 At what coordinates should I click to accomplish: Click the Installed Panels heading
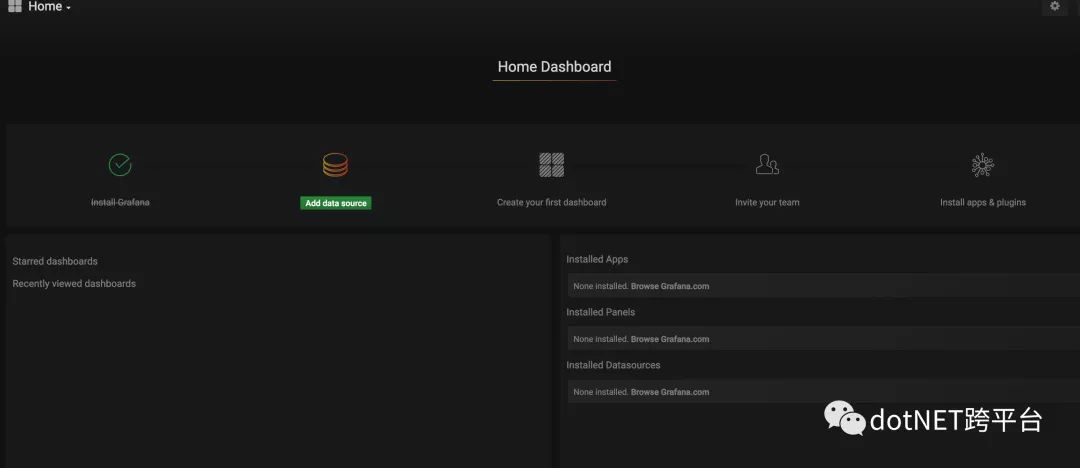[601, 312]
